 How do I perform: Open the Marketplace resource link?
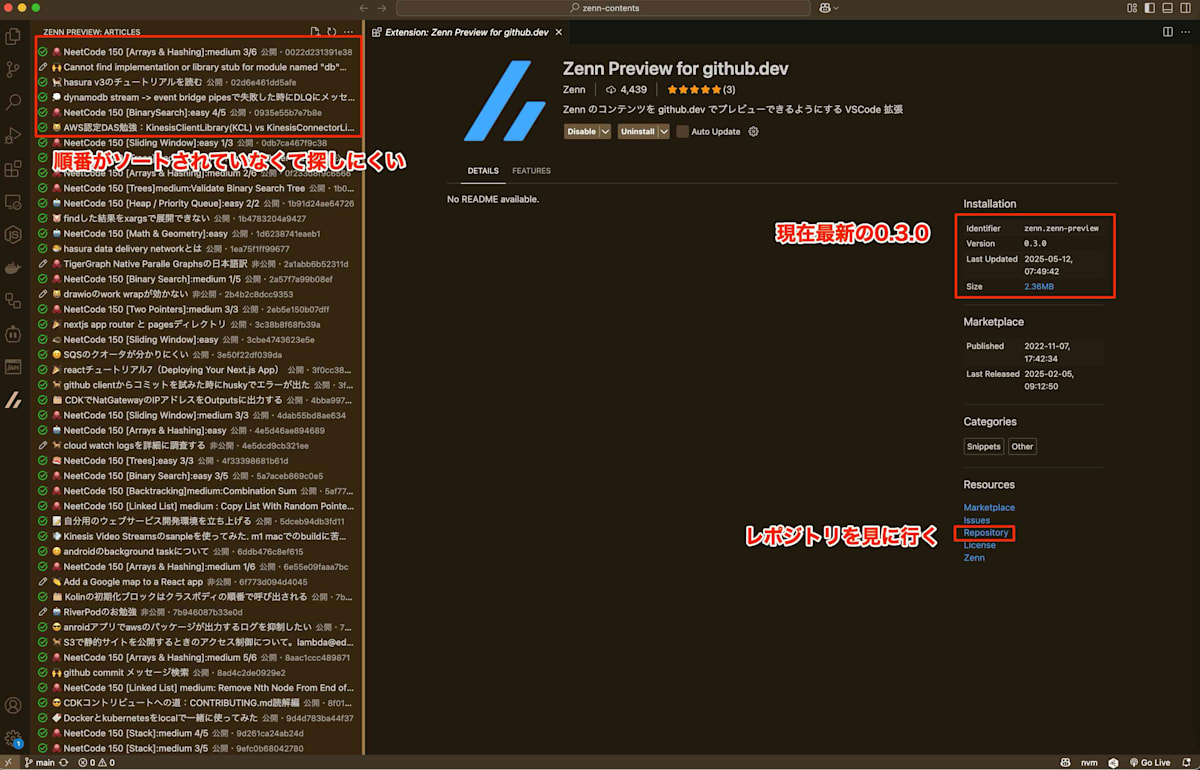[x=989, y=508]
